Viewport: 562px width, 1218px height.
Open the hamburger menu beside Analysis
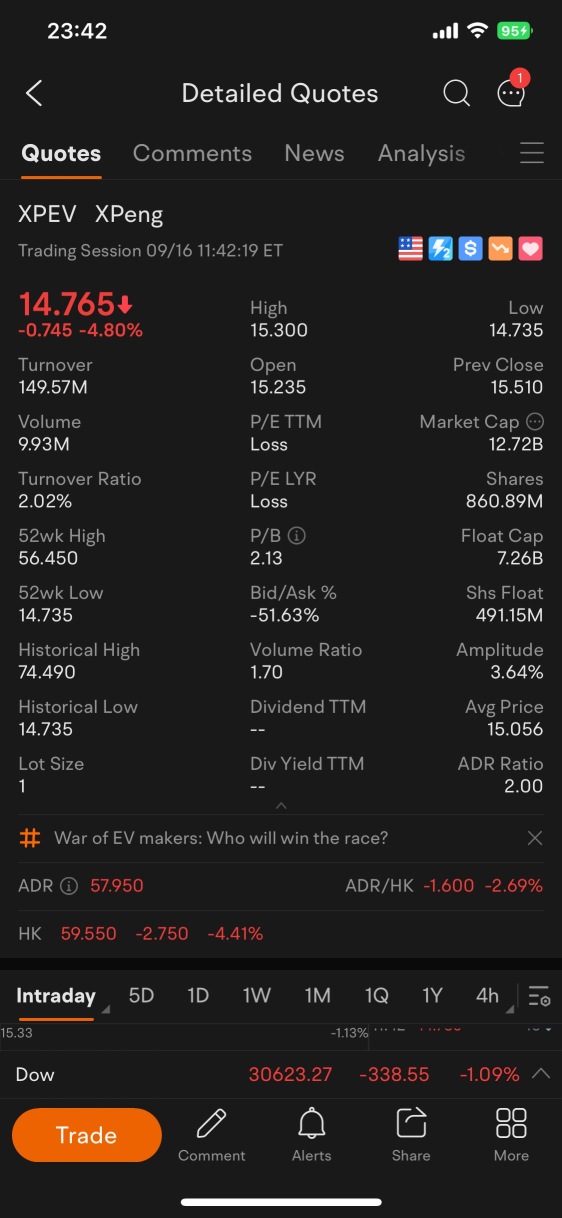tap(532, 153)
